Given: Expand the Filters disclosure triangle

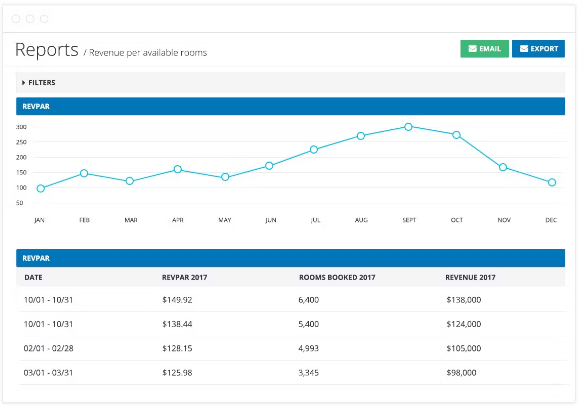Looking at the screenshot, I should tap(24, 83).
